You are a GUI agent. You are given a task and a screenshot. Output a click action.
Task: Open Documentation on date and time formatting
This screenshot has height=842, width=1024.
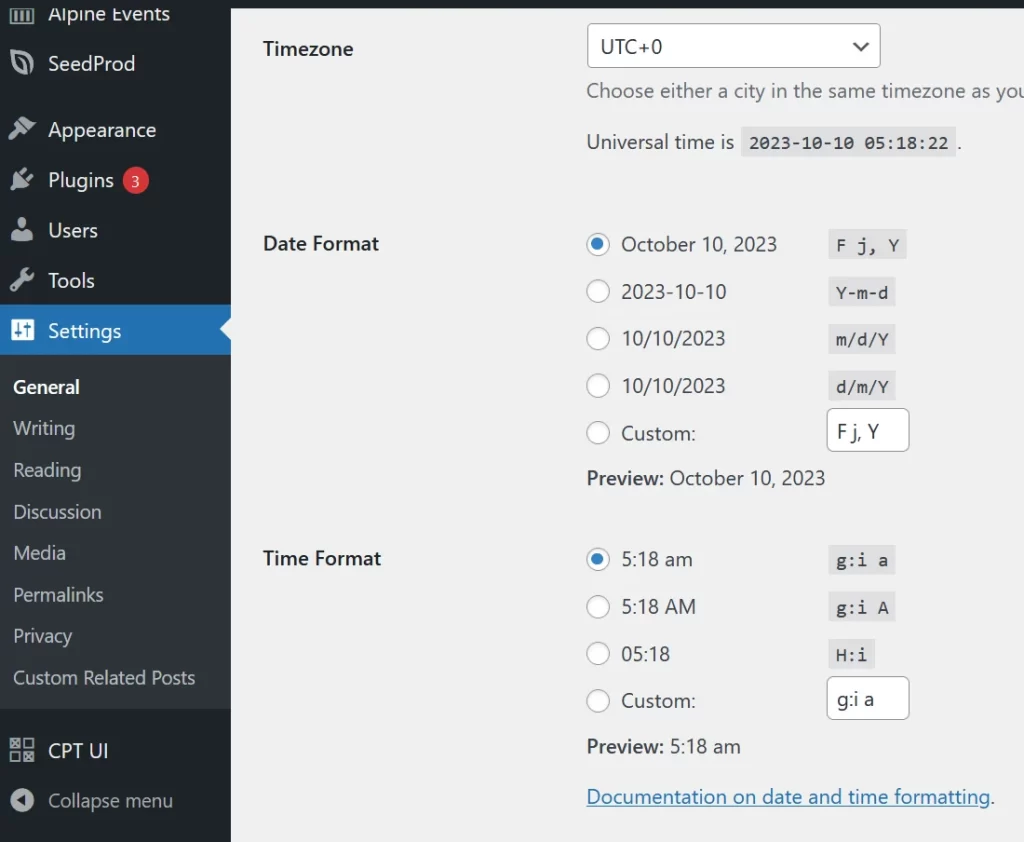(x=788, y=796)
